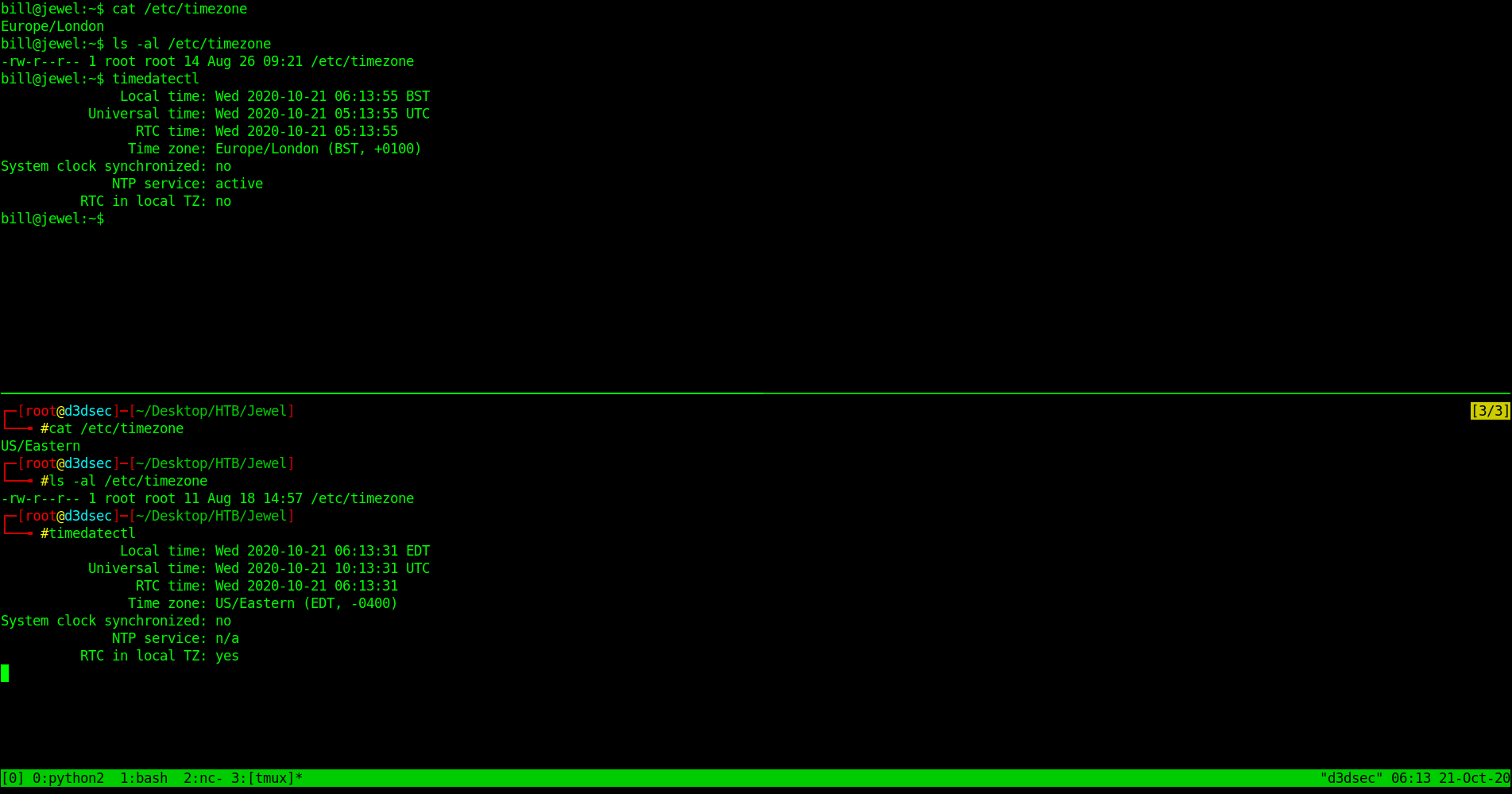Click 'System clock synchronized: no' in bottom pane
This screenshot has height=794, width=1512.
(116, 621)
